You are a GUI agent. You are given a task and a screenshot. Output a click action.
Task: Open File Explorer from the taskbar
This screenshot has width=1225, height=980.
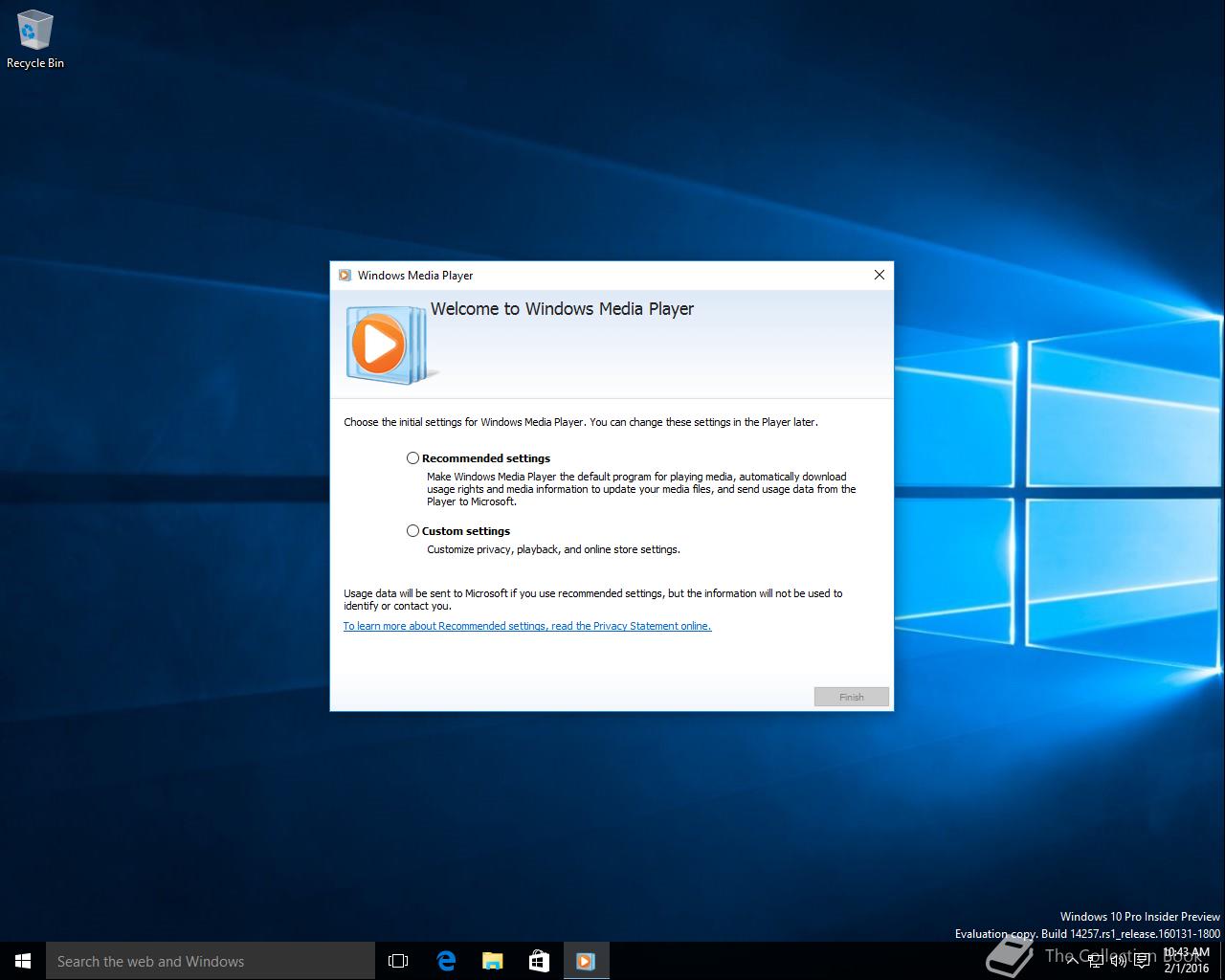tap(492, 961)
